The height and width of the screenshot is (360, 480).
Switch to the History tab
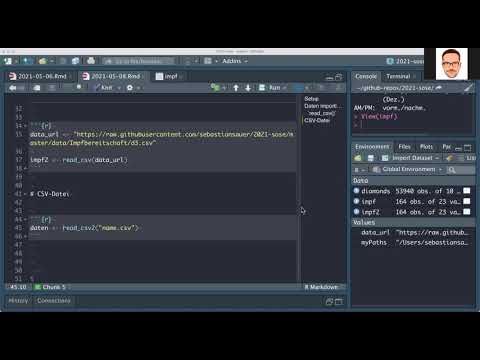point(18,301)
